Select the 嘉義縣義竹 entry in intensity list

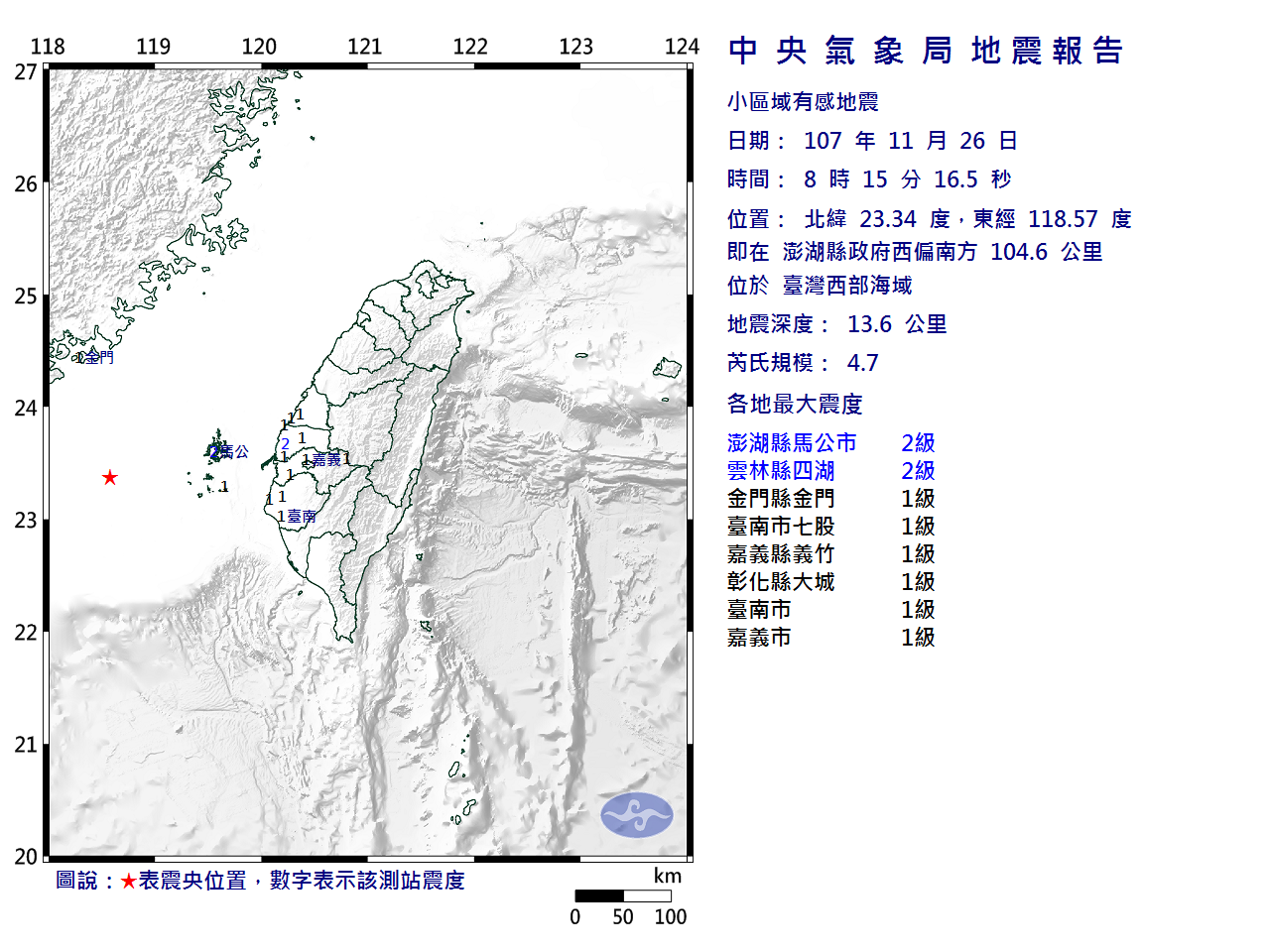tap(781, 554)
